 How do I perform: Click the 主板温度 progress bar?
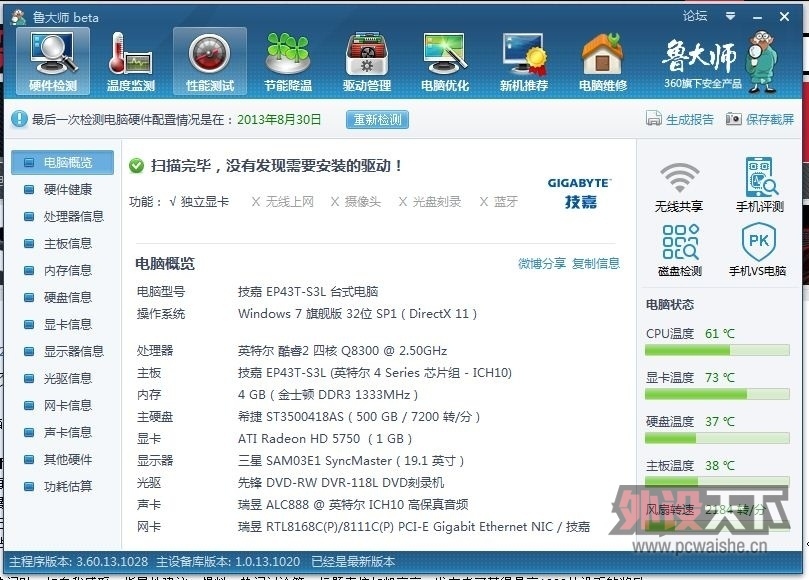click(717, 481)
